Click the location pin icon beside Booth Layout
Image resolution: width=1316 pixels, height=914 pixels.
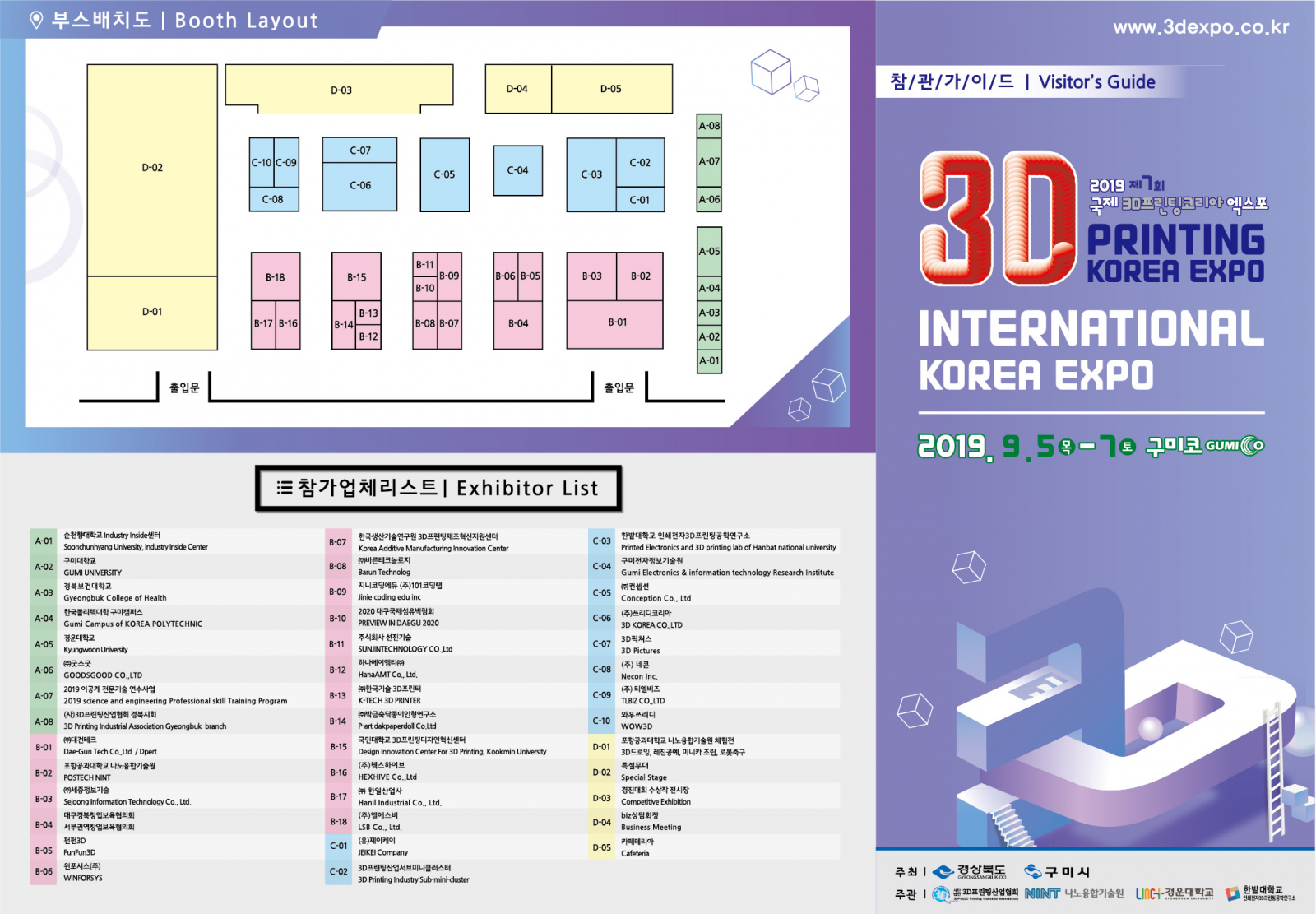coord(36,21)
